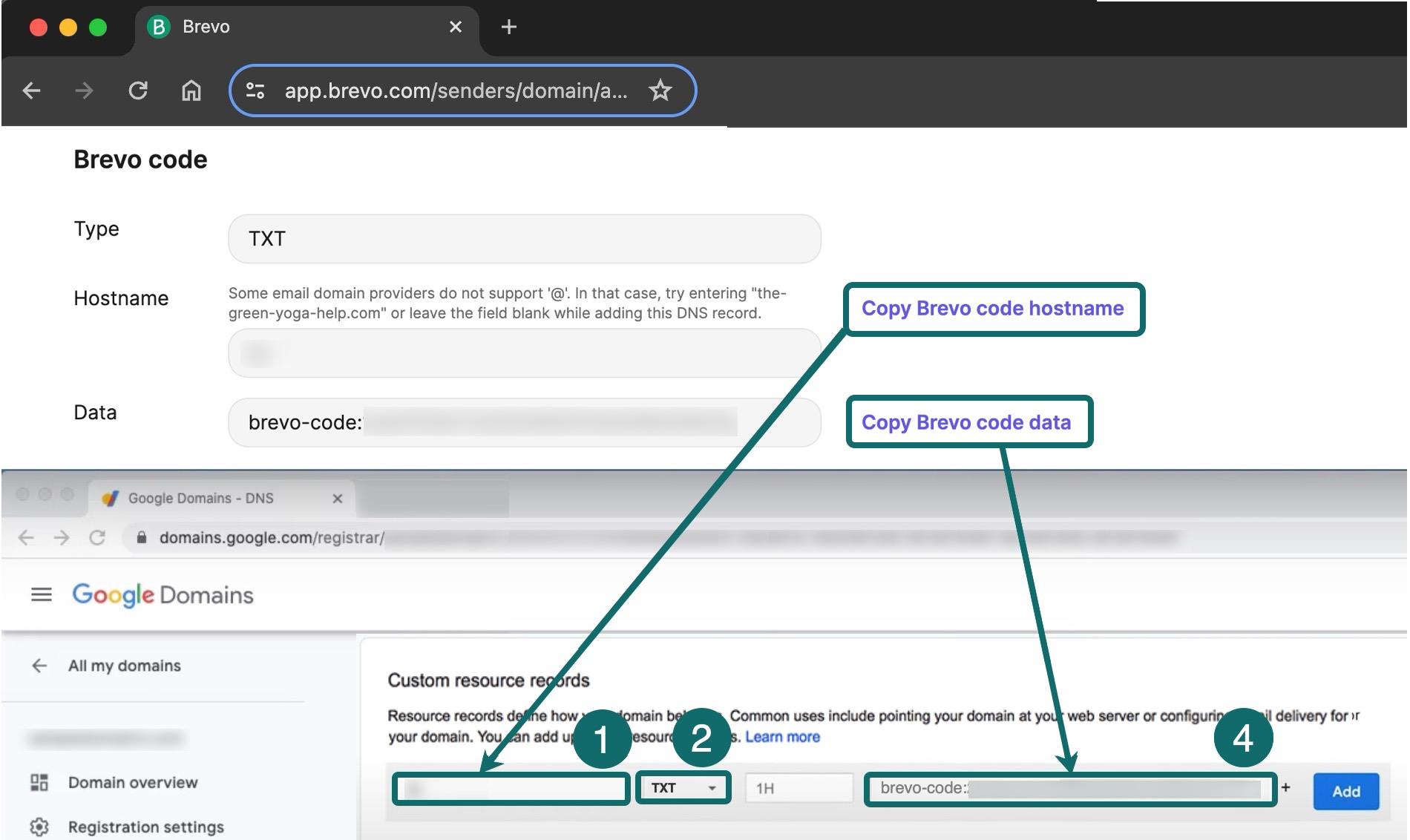Click the Data field with brevo-code
Image resolution: width=1410 pixels, height=840 pixels.
525,422
